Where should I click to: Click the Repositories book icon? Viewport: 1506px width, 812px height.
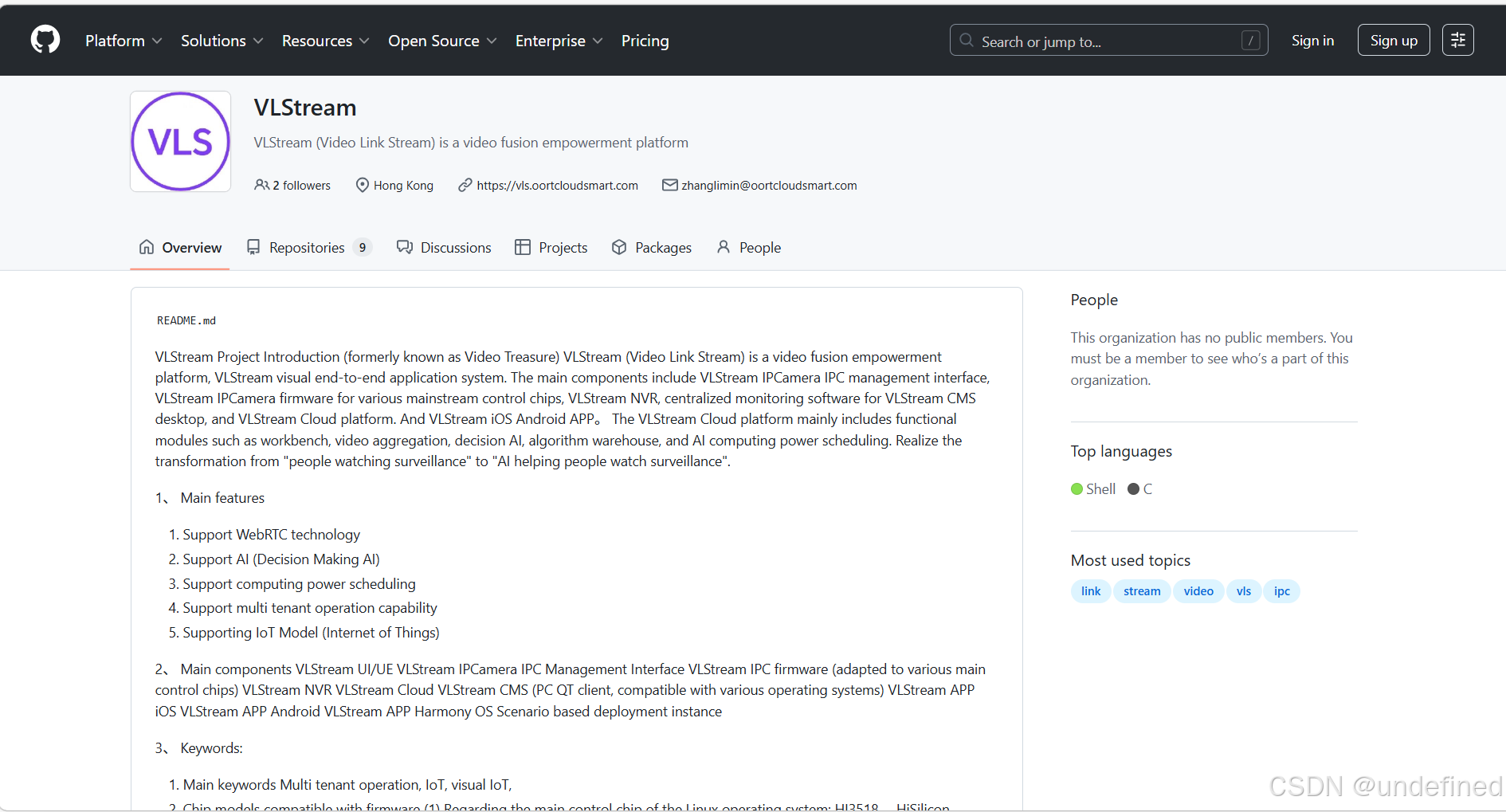coord(253,247)
